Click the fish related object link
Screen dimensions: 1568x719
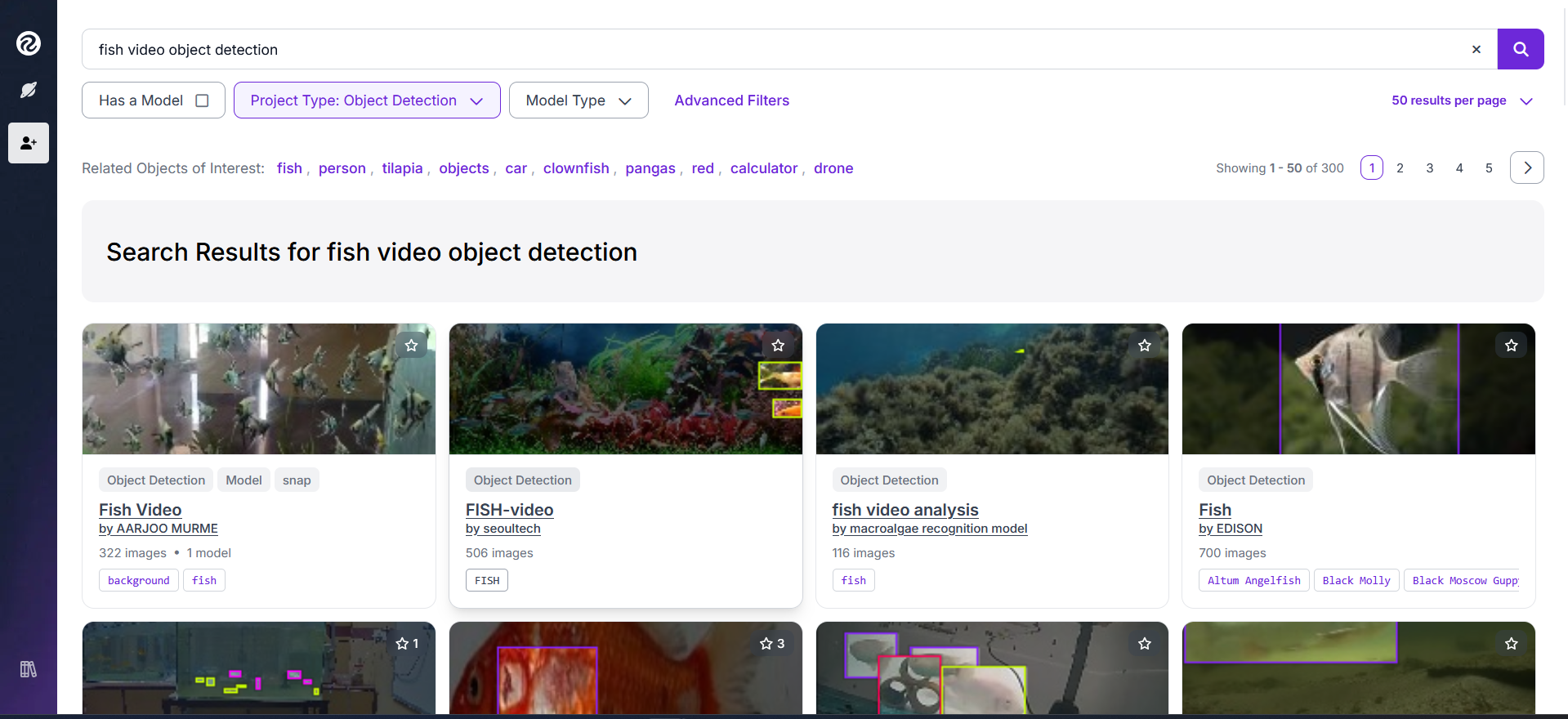pyautogui.click(x=289, y=168)
